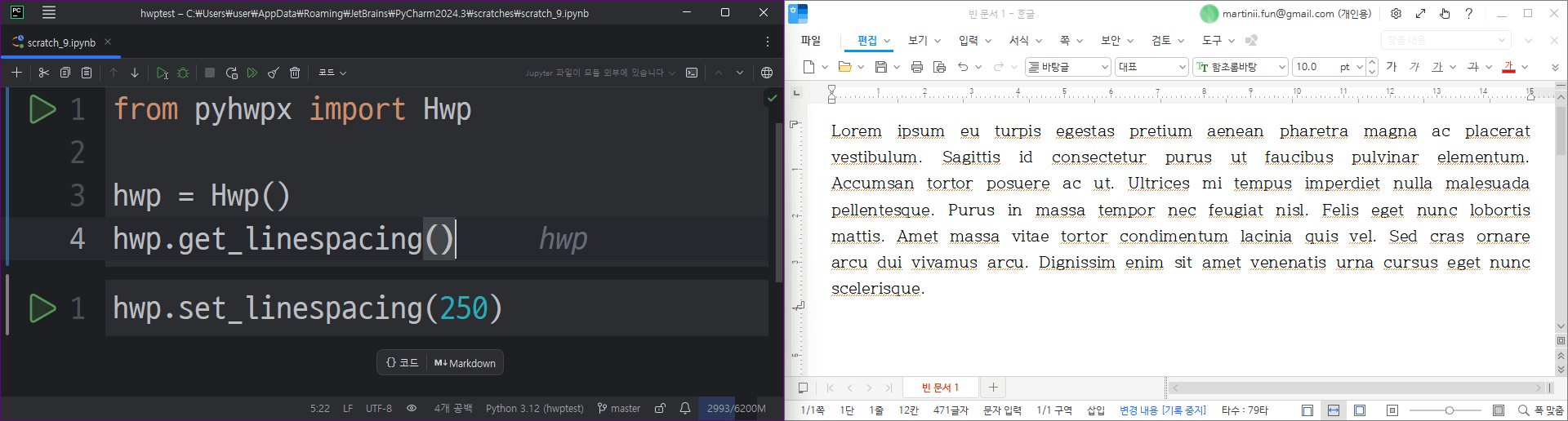Expand the Jupyter server status dropdown
The height and width of the screenshot is (421, 1568).
click(601, 73)
